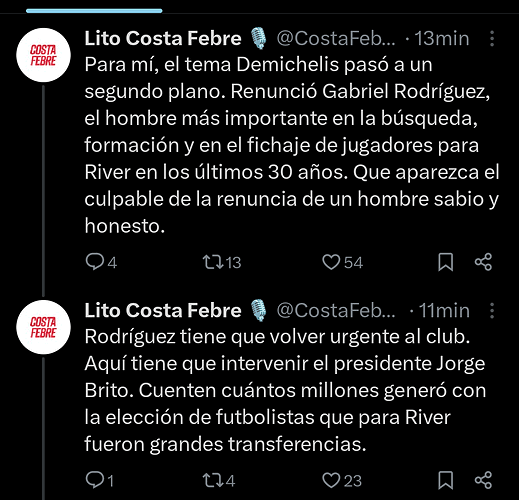The height and width of the screenshot is (500, 519).
Task: Open Costa Febre avatar on second tweet
Action: point(43,327)
